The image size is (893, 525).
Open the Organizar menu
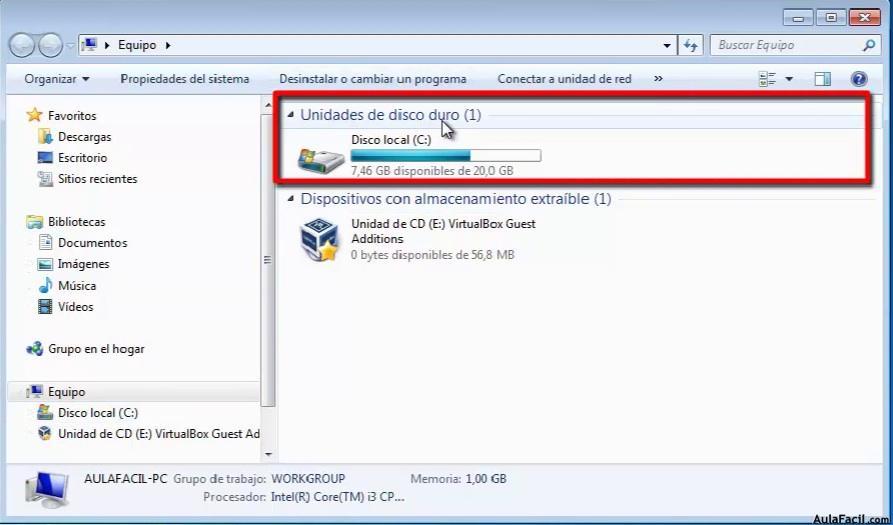point(57,79)
